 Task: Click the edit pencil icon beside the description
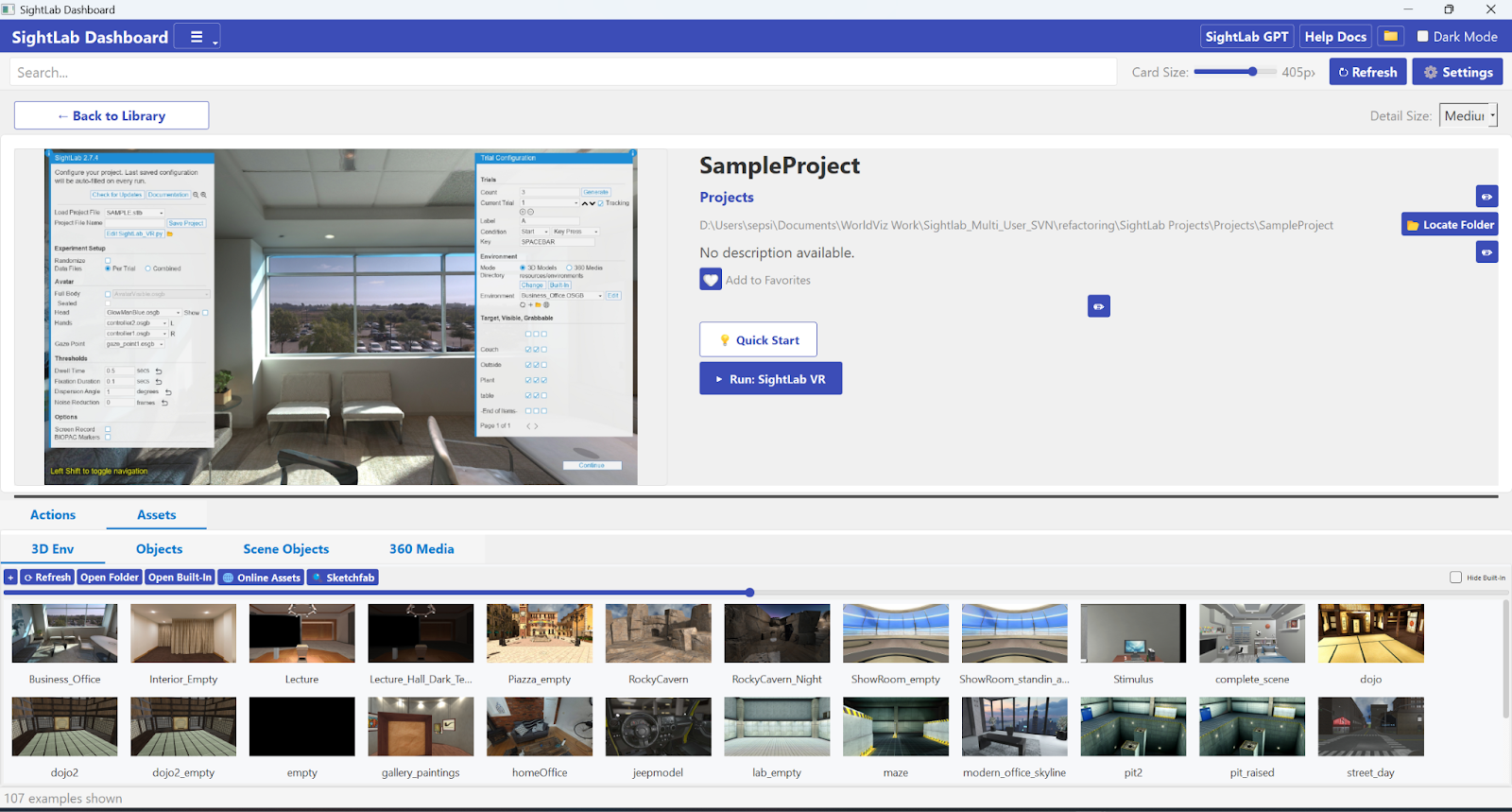point(1486,252)
